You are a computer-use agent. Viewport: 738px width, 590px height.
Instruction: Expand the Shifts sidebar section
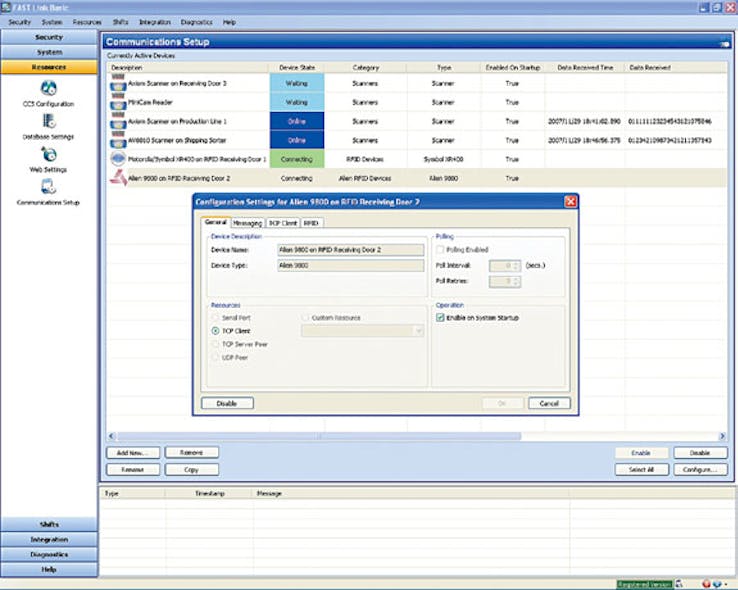[49, 524]
